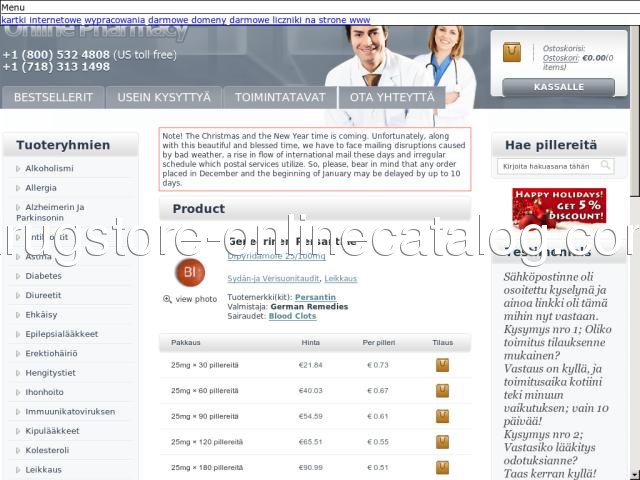Open the Leikkaus link beside Verisuonitaudit
Viewport: 640px width, 480px height.
click(x=340, y=278)
